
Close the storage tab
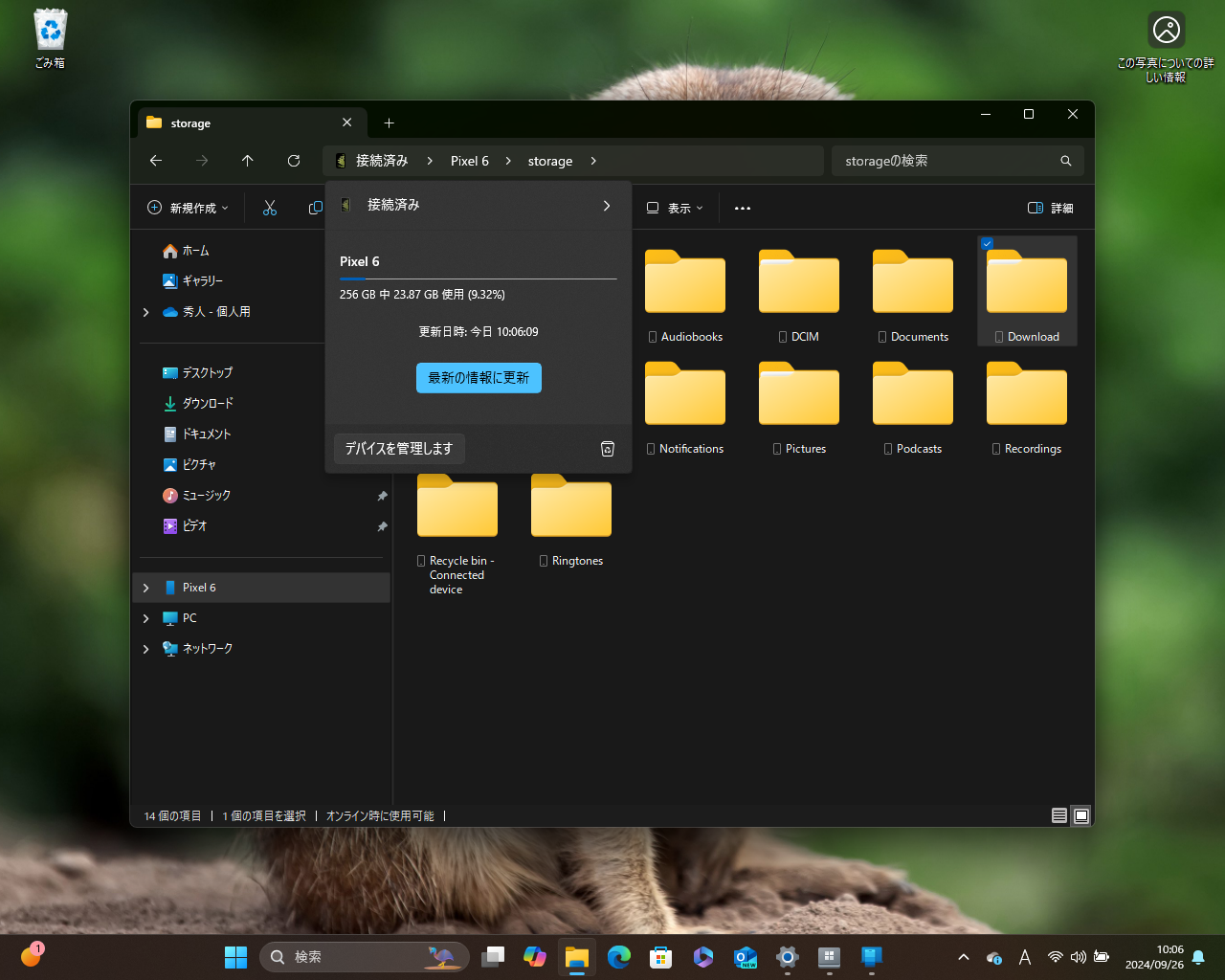pyautogui.click(x=347, y=122)
